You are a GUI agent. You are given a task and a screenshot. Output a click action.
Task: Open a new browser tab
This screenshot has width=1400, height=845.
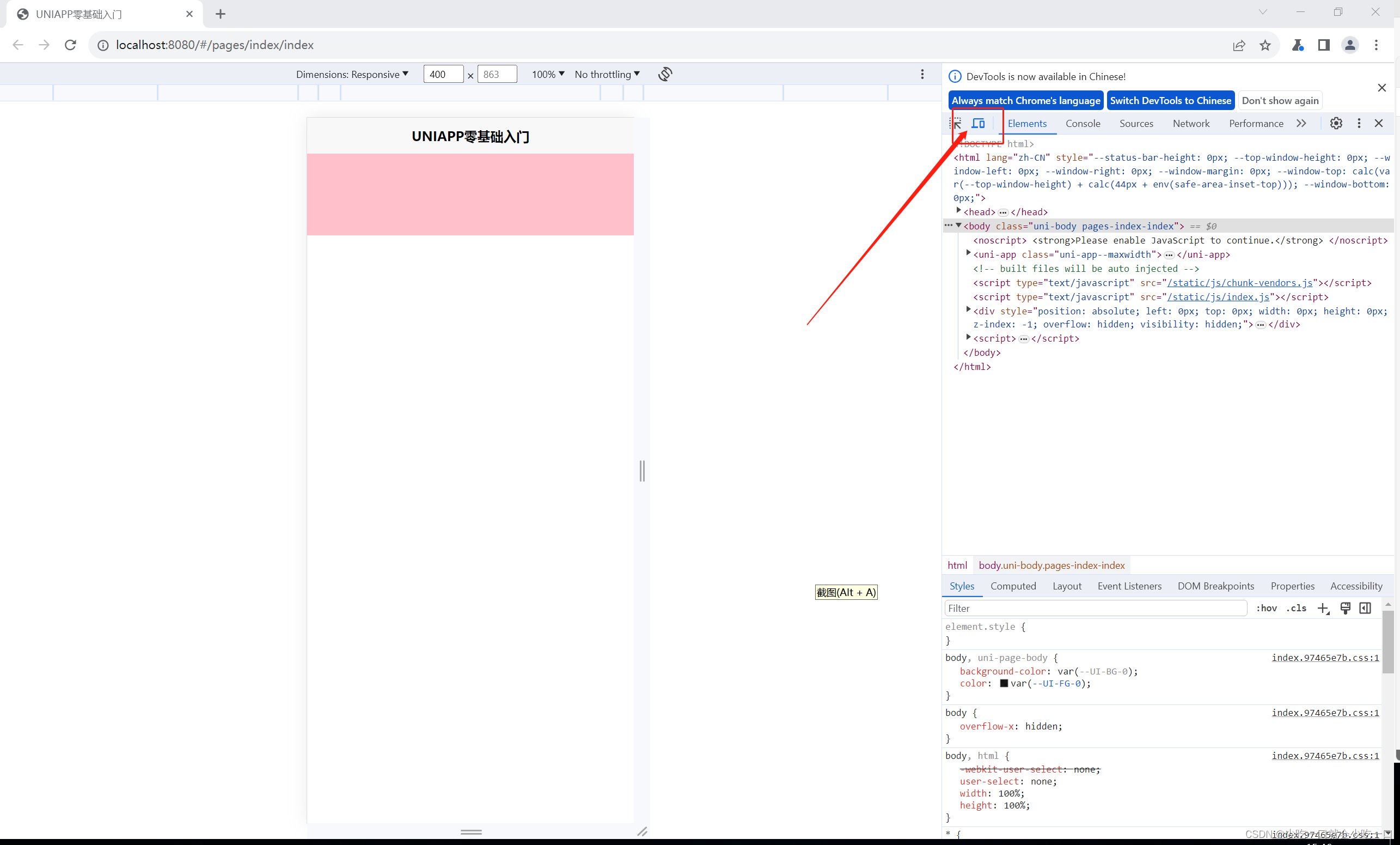tap(221, 14)
